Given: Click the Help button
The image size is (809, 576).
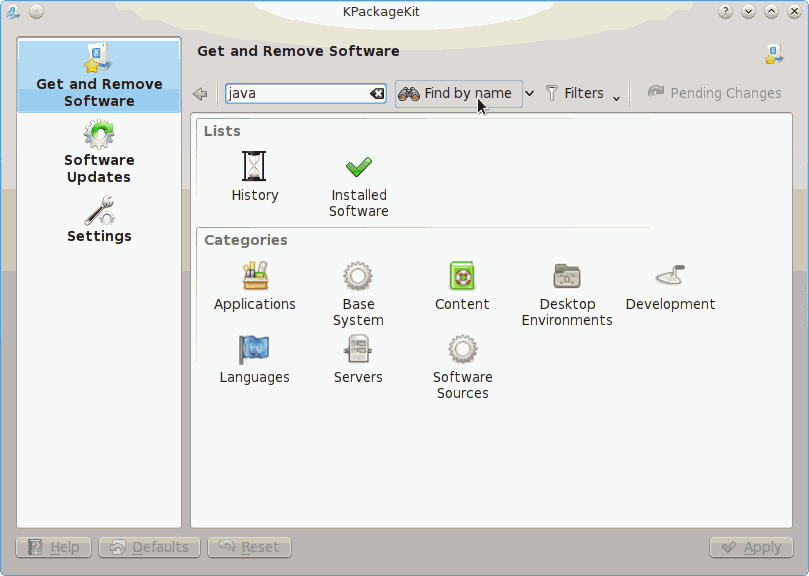Looking at the screenshot, I should (54, 547).
